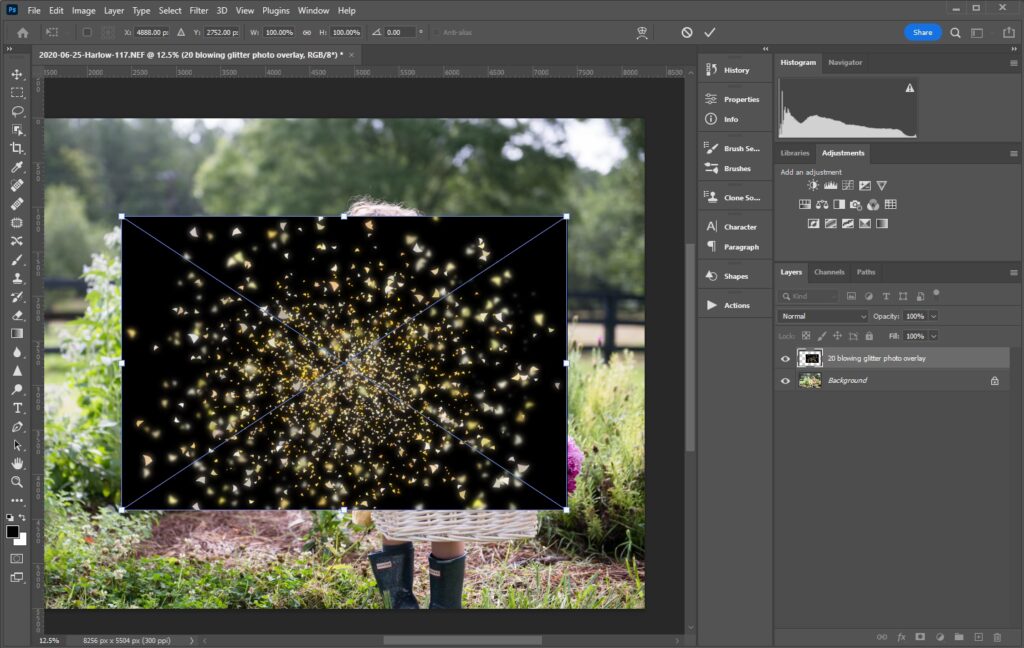Viewport: 1024px width, 648px height.
Task: Select the Hand tool
Action: click(x=17, y=464)
